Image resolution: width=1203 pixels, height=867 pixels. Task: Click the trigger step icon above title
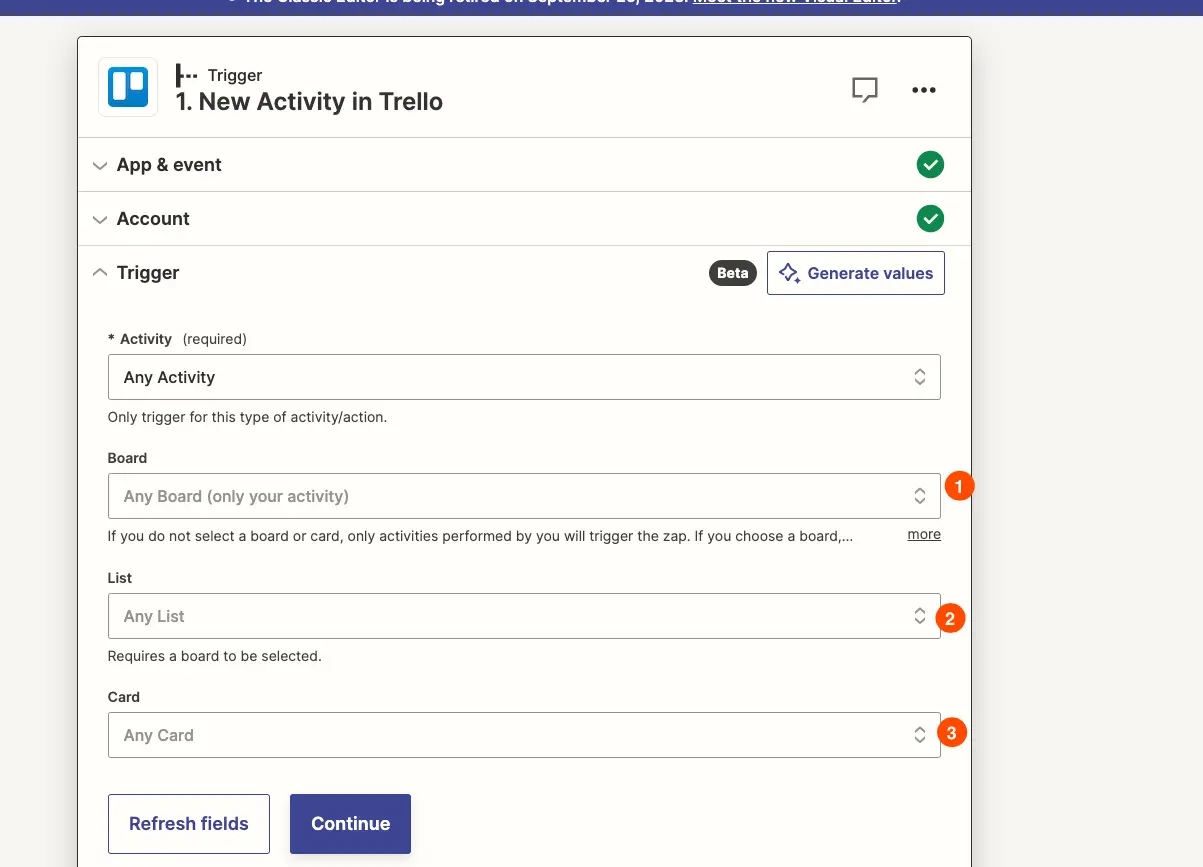point(186,75)
